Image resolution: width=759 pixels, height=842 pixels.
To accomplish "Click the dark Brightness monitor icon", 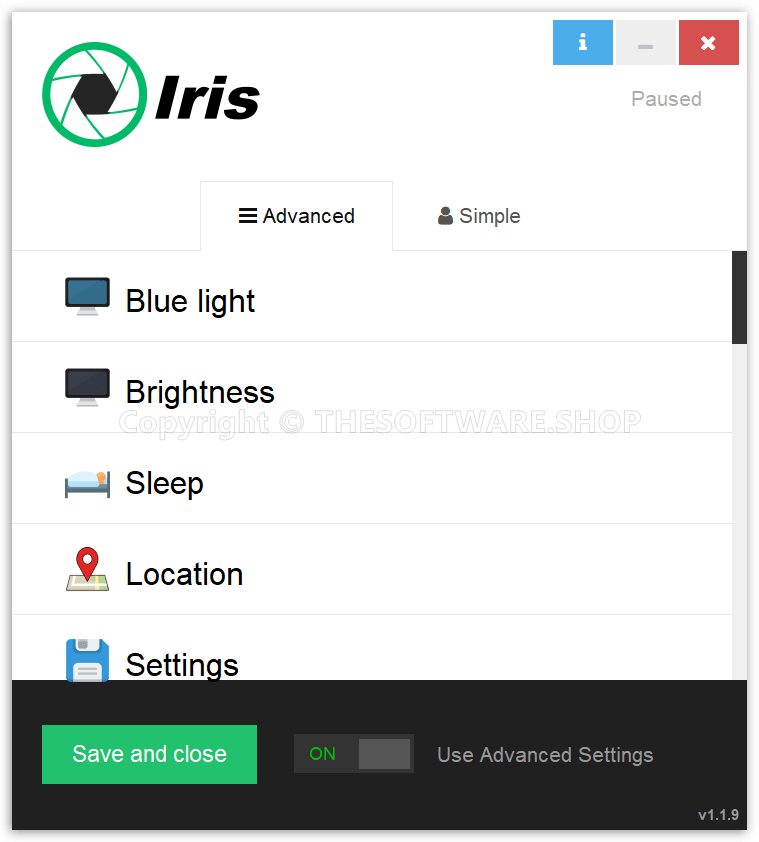I will coord(87,387).
